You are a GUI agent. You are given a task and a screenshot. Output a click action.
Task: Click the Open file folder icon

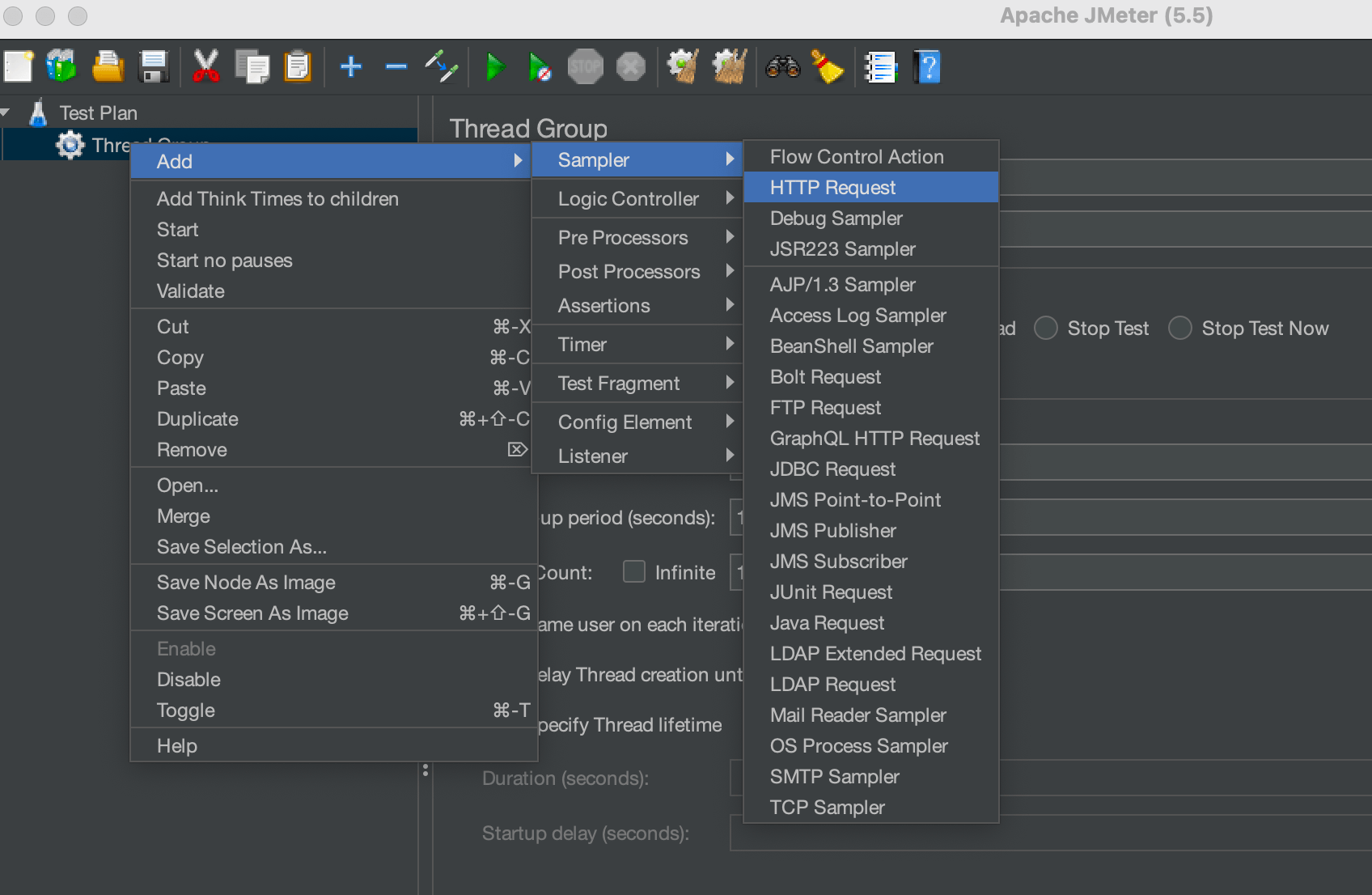[x=108, y=66]
